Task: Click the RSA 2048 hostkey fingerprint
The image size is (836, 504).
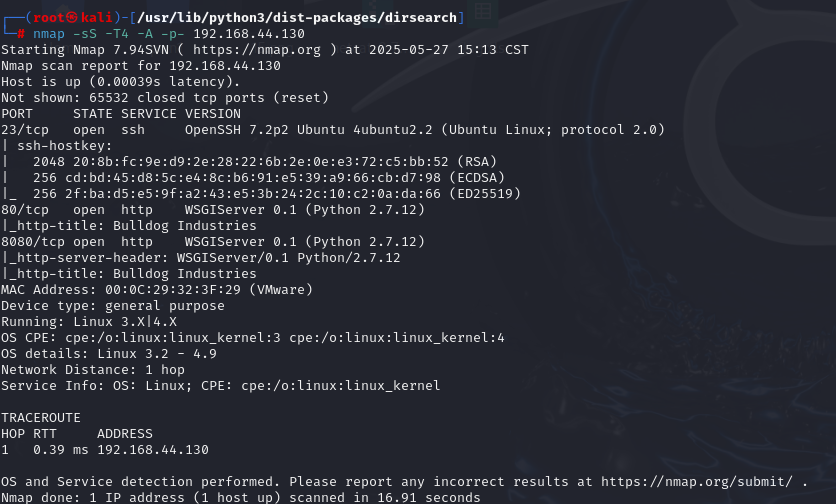Action: coord(265,162)
